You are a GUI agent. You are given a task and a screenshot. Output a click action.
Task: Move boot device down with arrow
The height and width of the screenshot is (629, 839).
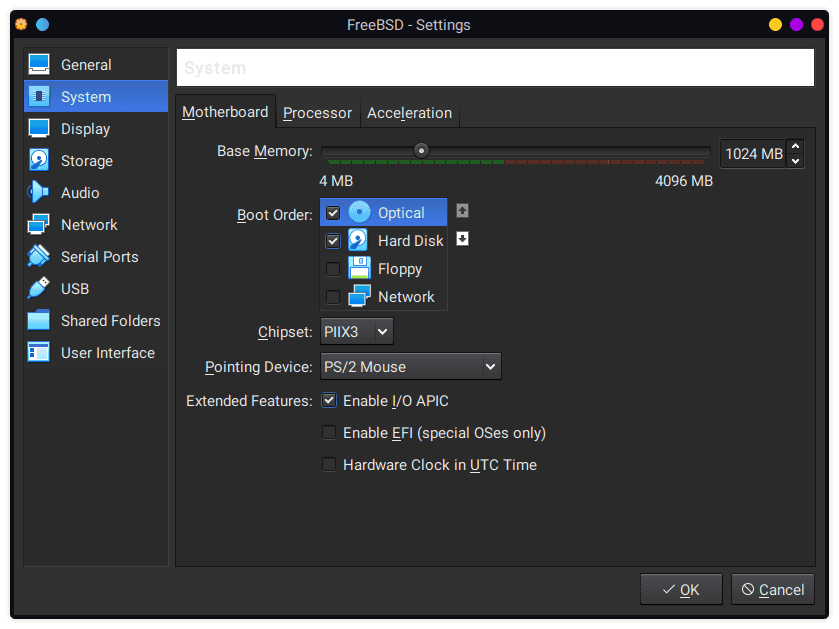click(462, 239)
